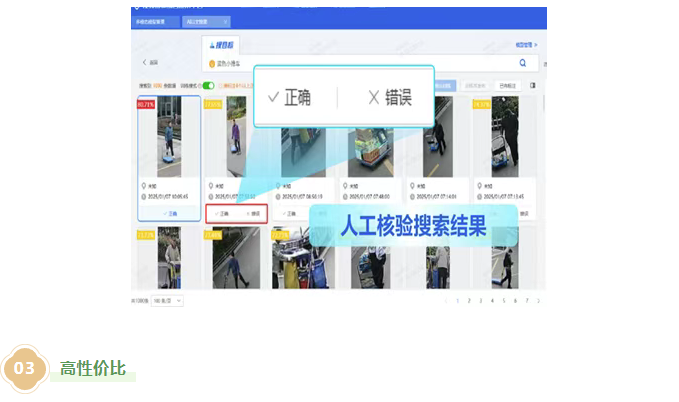The width and height of the screenshot is (679, 402).
Task: Open the management link at the top right
Action: click(x=526, y=45)
